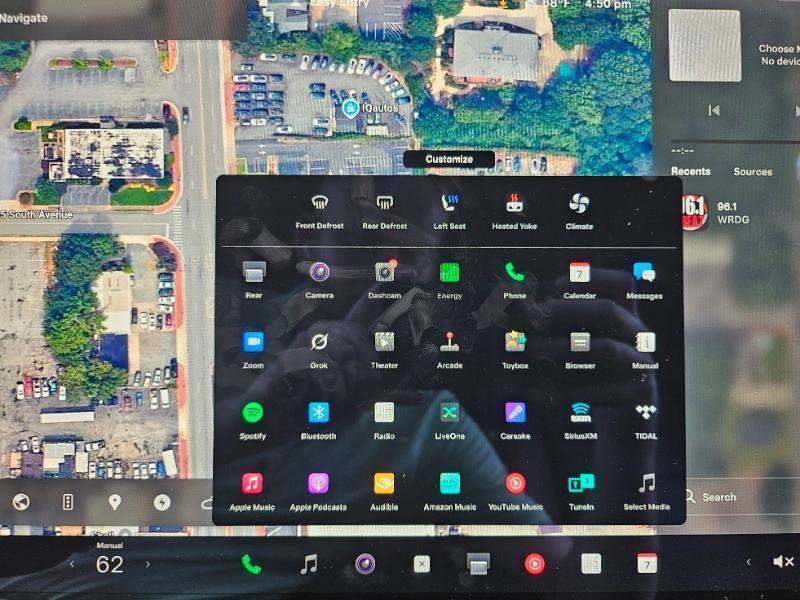Show charging stations on map
The height and width of the screenshot is (600, 800).
tap(162, 502)
